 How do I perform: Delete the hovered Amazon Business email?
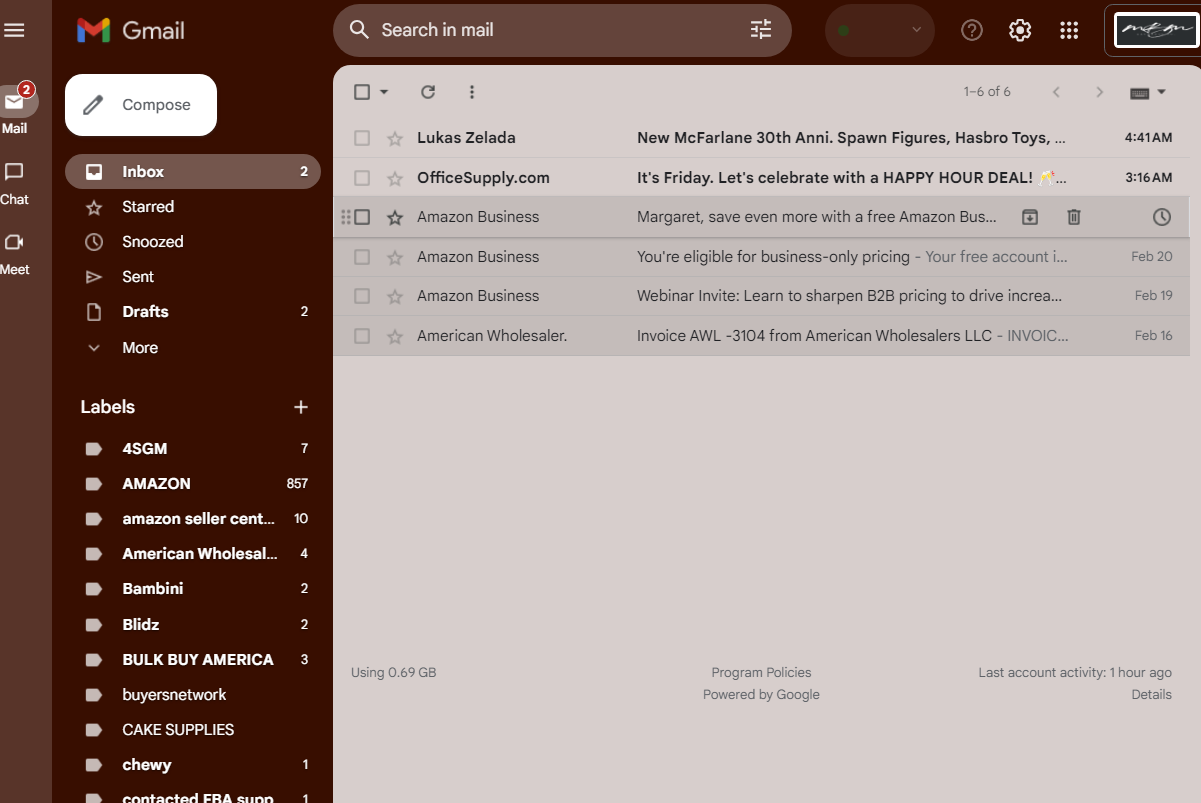[1074, 217]
